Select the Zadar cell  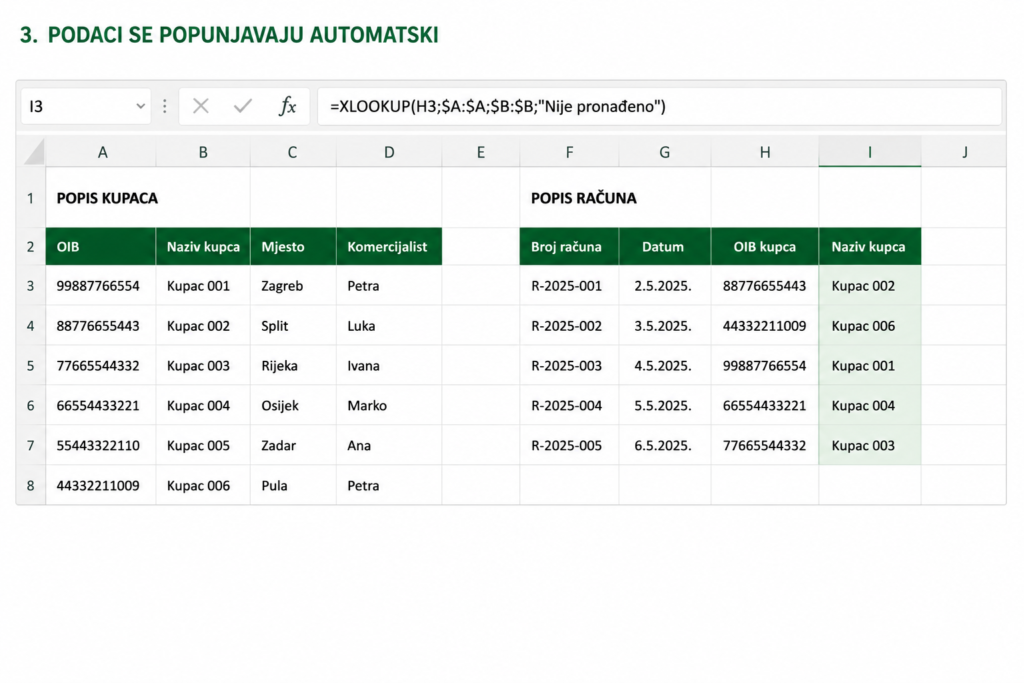click(293, 445)
